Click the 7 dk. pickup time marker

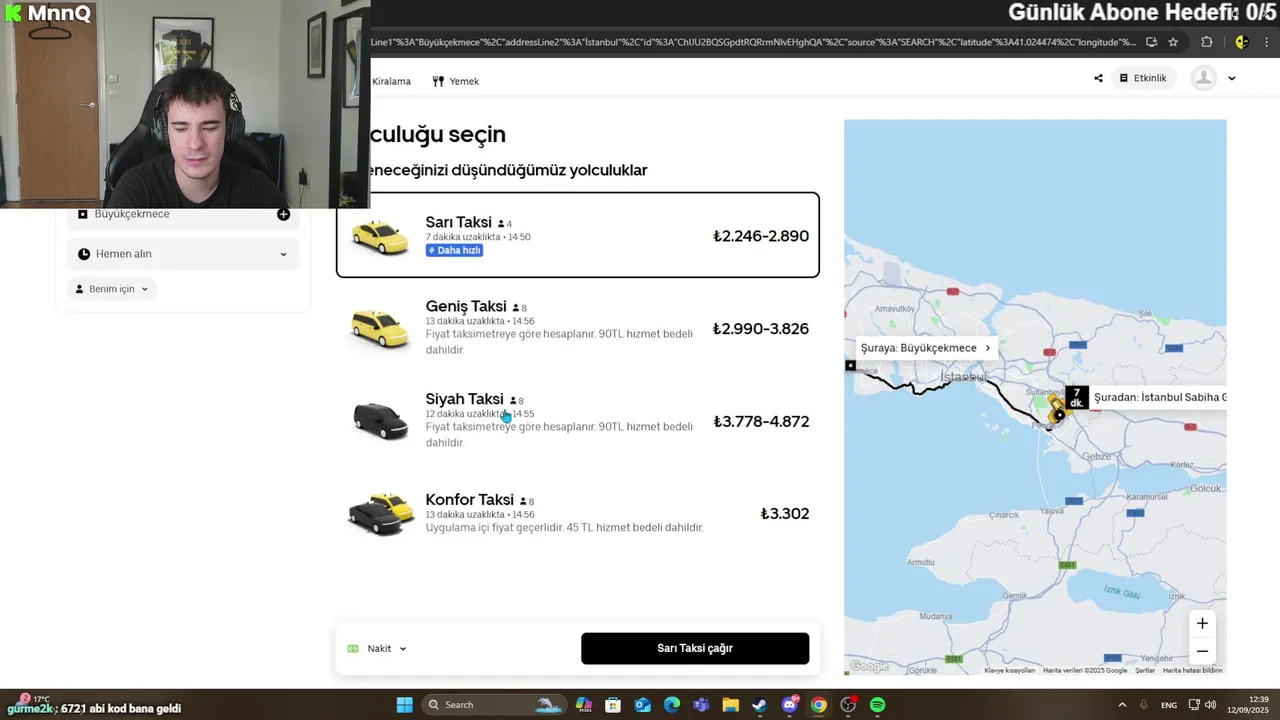[x=1076, y=397]
